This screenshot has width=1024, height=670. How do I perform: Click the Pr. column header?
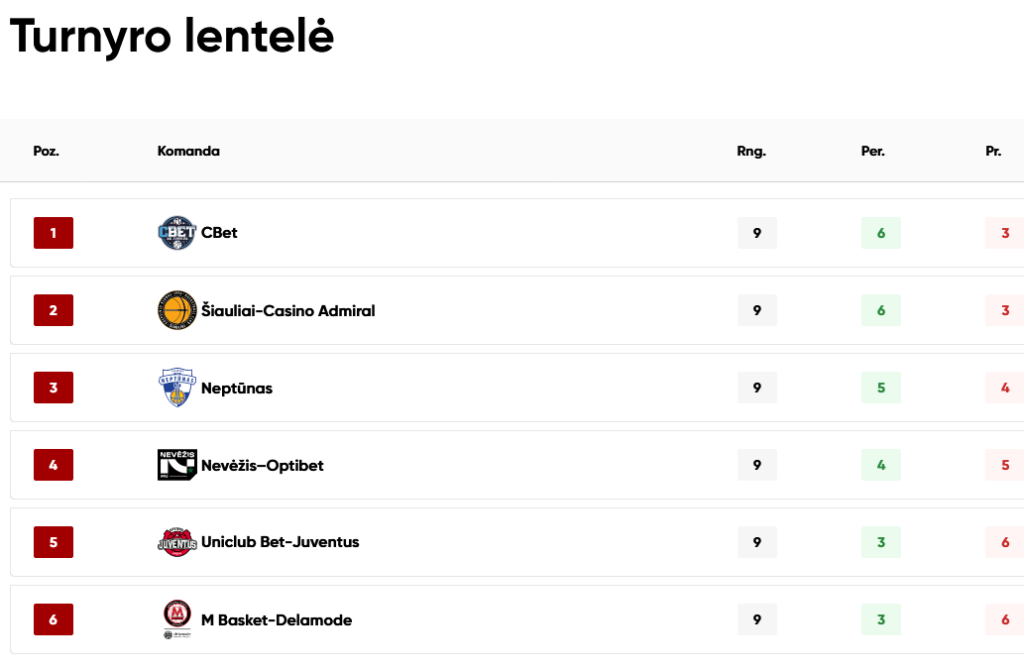tap(993, 151)
